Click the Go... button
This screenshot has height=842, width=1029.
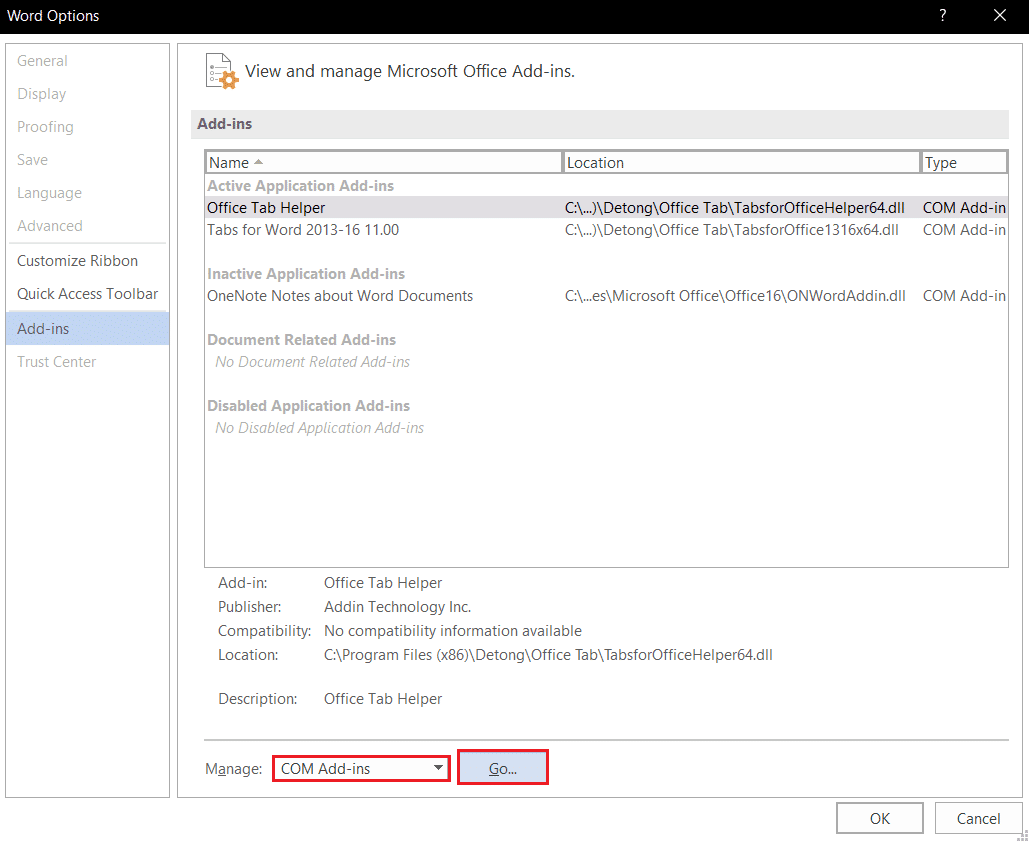coord(503,768)
